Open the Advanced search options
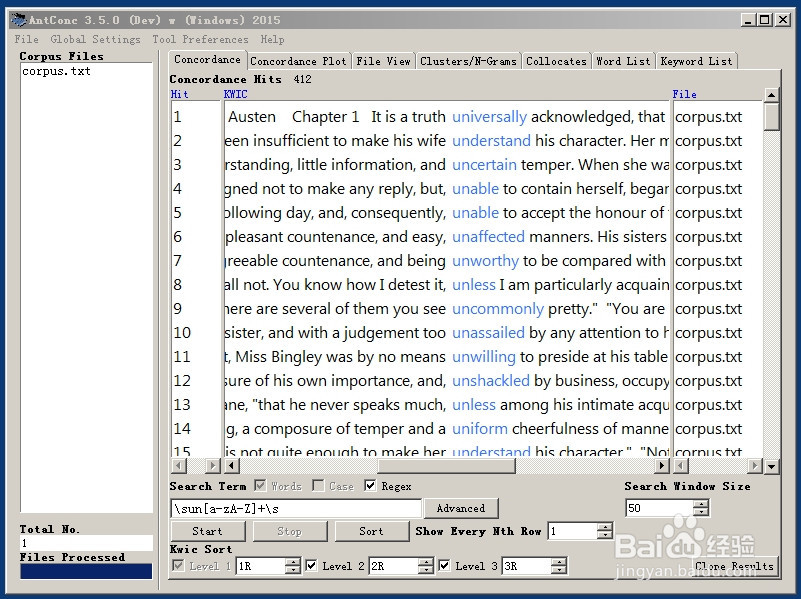The image size is (801, 599). (x=461, y=509)
